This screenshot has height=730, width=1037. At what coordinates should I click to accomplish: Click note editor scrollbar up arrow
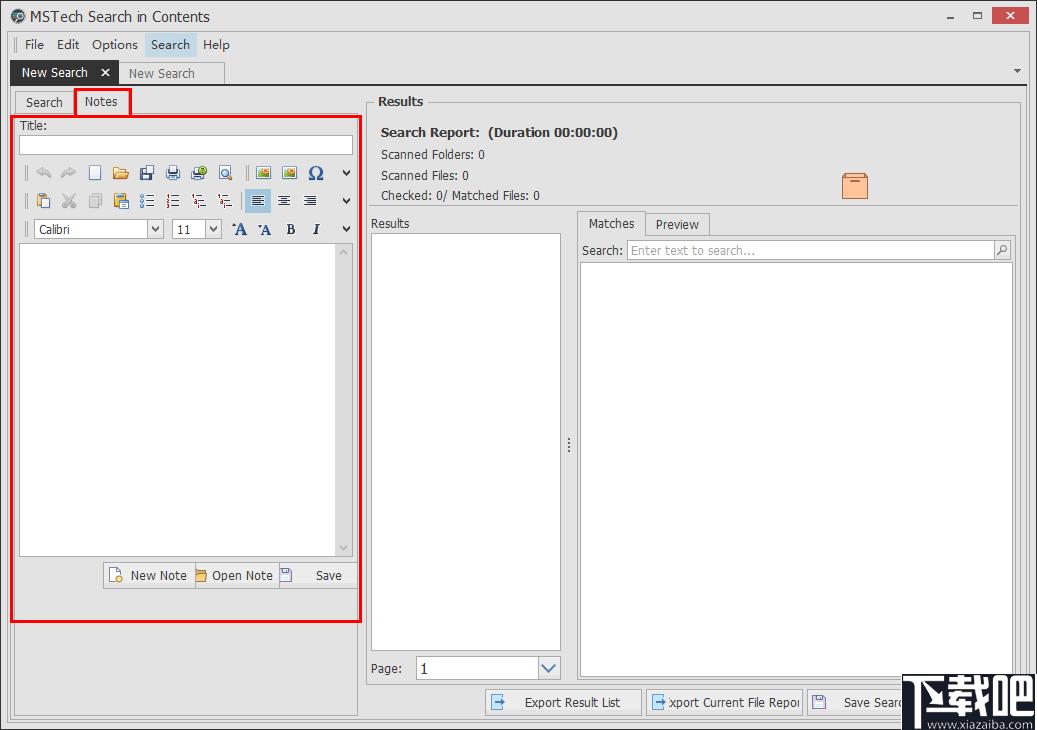click(343, 252)
